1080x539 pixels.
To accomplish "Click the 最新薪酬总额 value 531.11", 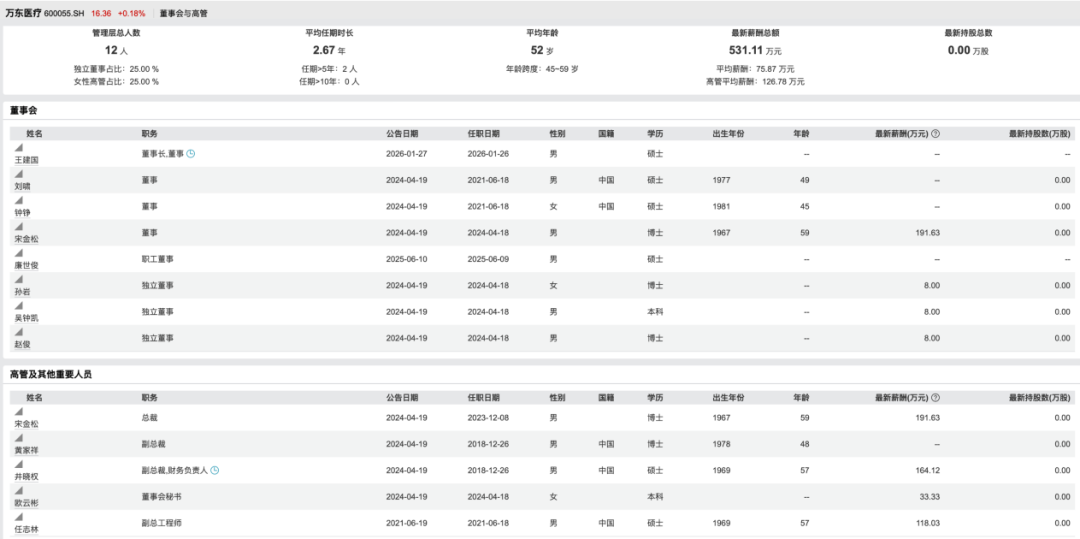I will [746, 50].
